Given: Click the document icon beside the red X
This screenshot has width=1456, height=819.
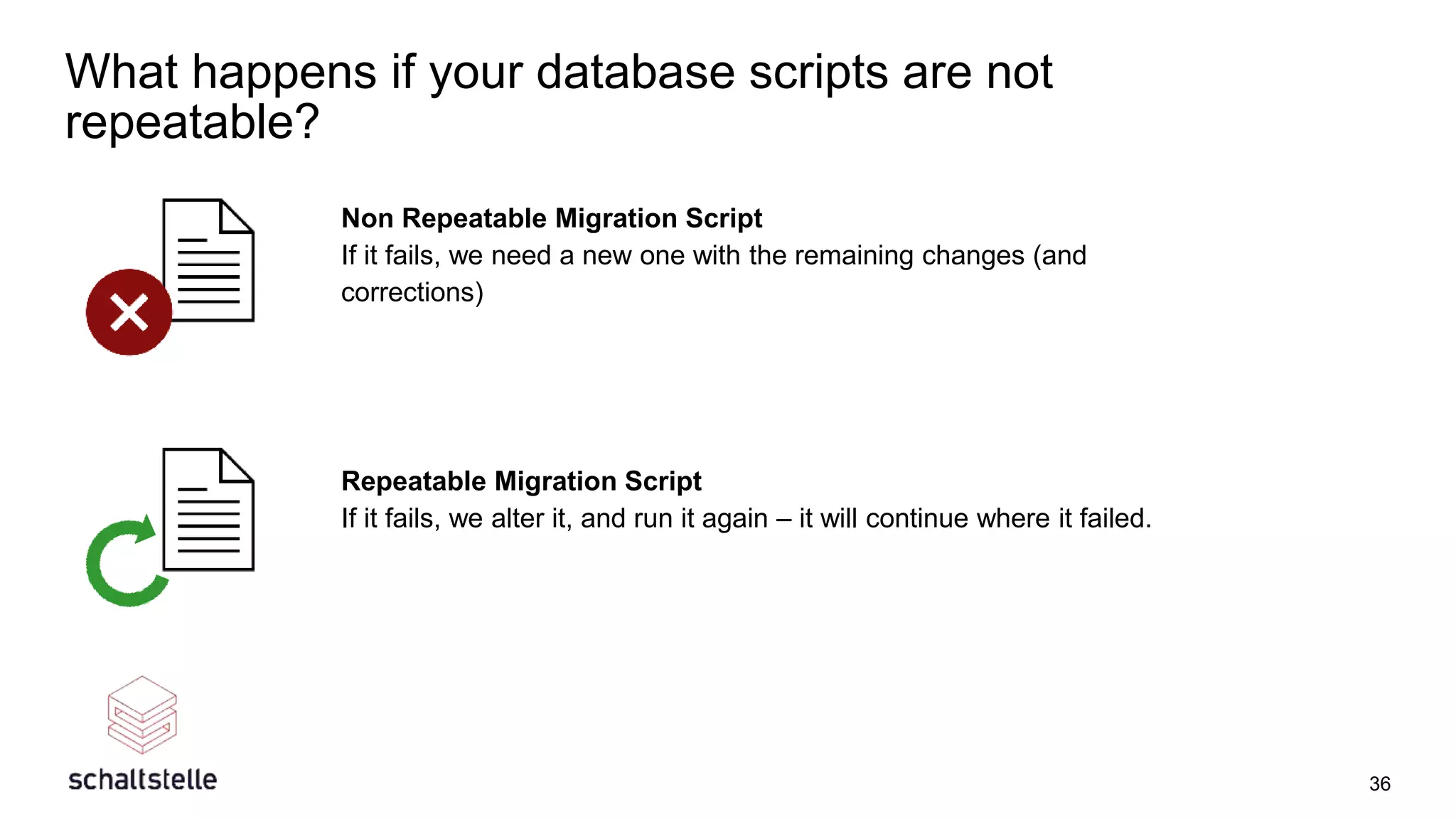Looking at the screenshot, I should [x=208, y=260].
